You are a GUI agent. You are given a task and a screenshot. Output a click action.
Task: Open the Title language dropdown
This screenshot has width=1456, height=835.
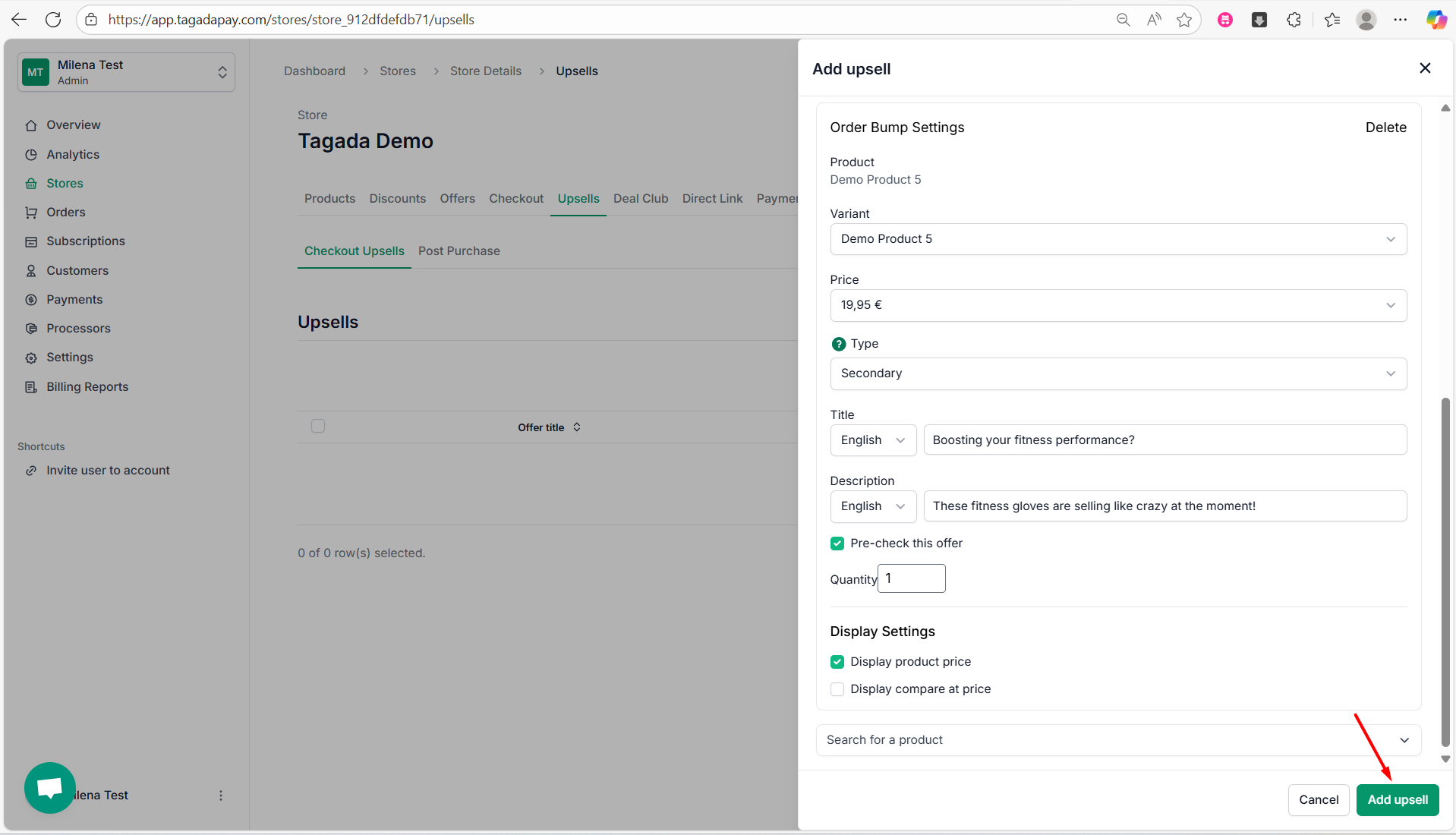click(873, 440)
